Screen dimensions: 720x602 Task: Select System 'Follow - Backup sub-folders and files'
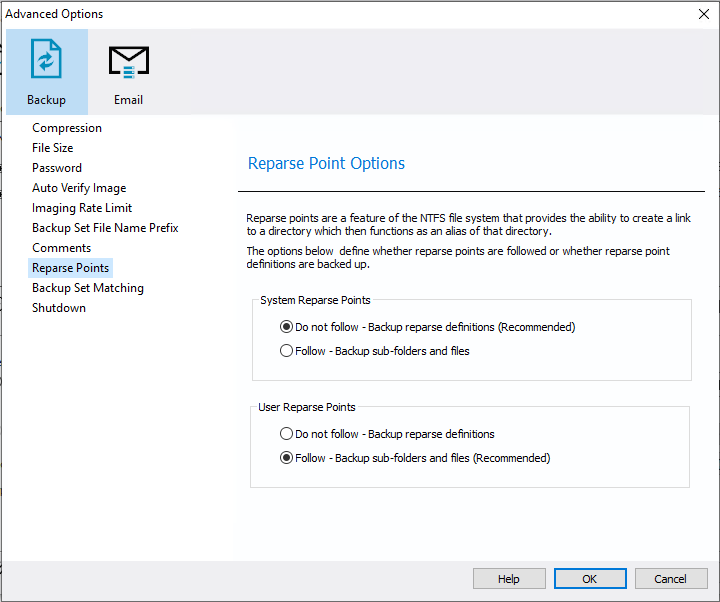(x=375, y=351)
